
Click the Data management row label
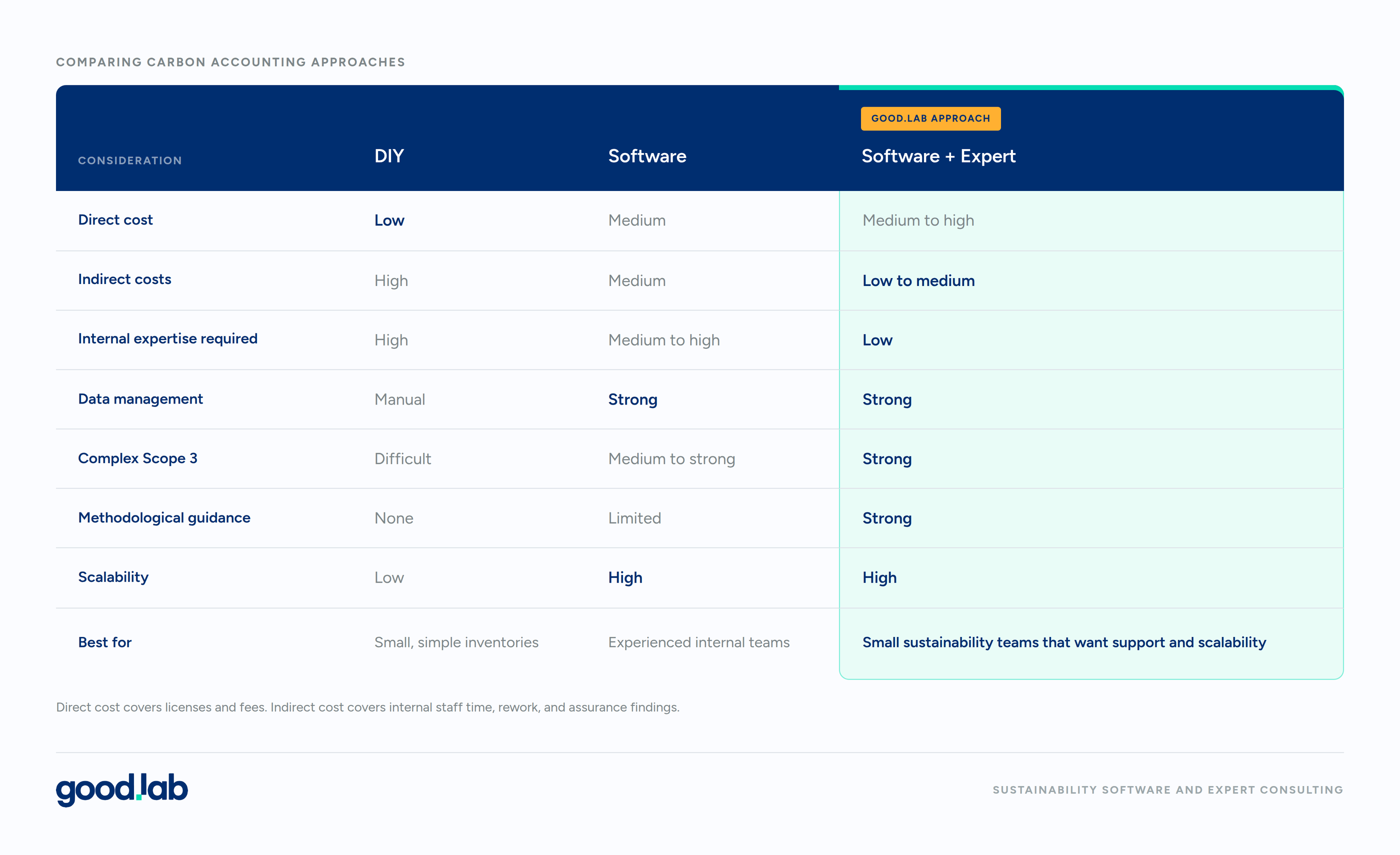click(140, 399)
